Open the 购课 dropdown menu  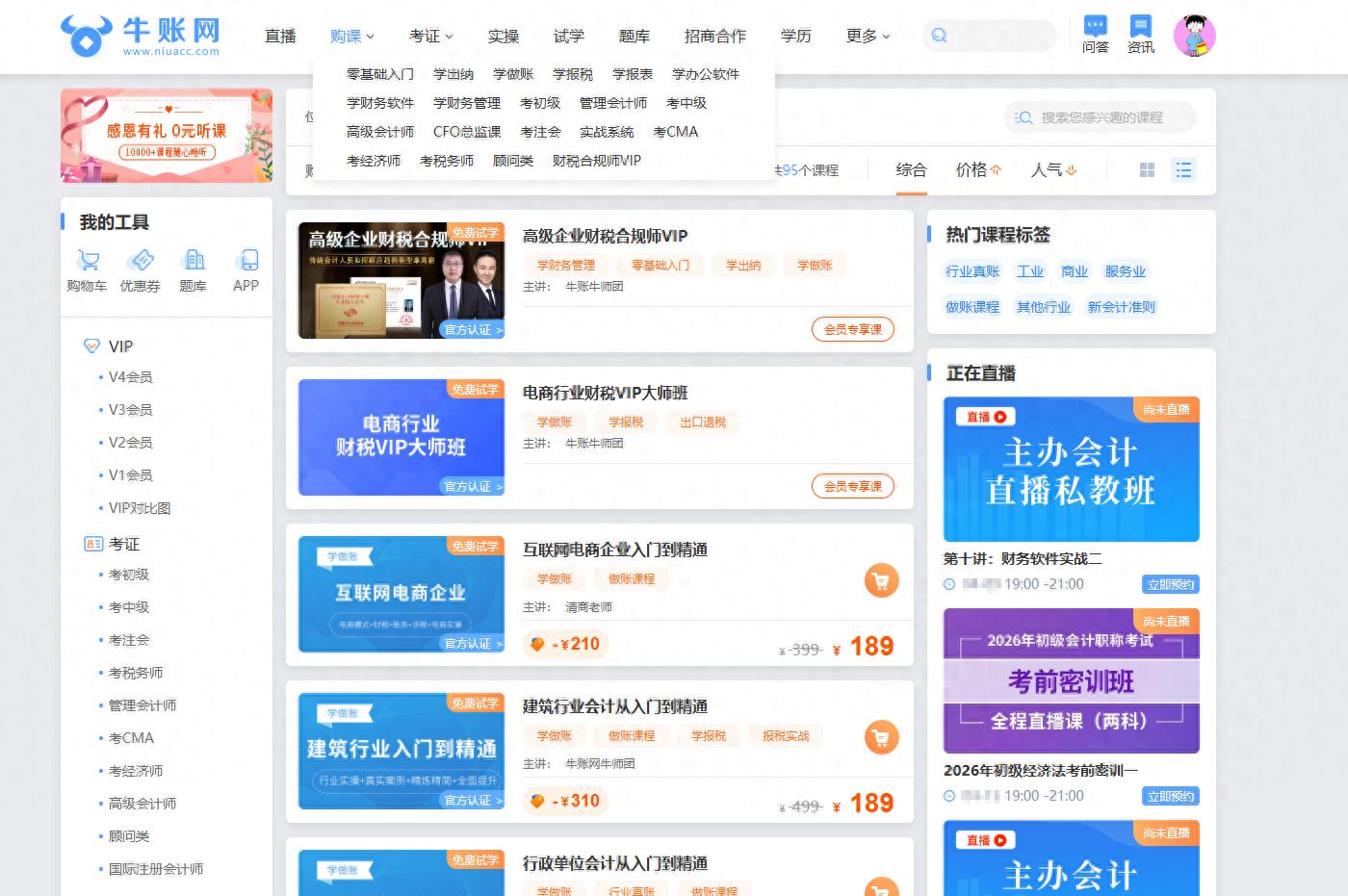pyautogui.click(x=350, y=36)
